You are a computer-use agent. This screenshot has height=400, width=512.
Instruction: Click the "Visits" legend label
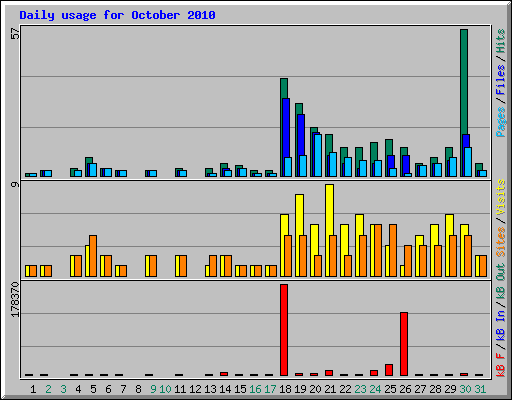(500, 198)
